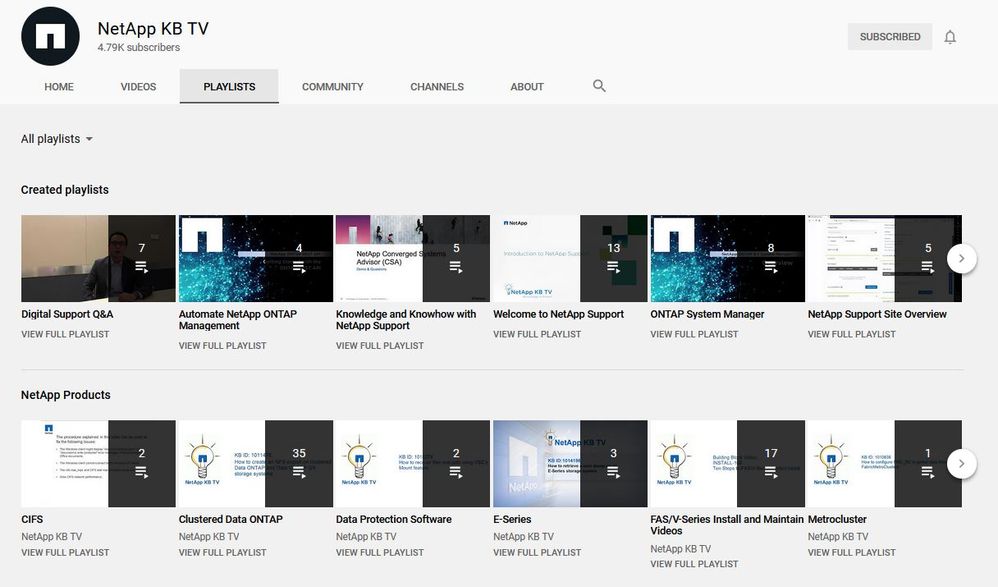Go to the HOME tab
Image resolution: width=998 pixels, height=587 pixels.
tap(59, 87)
